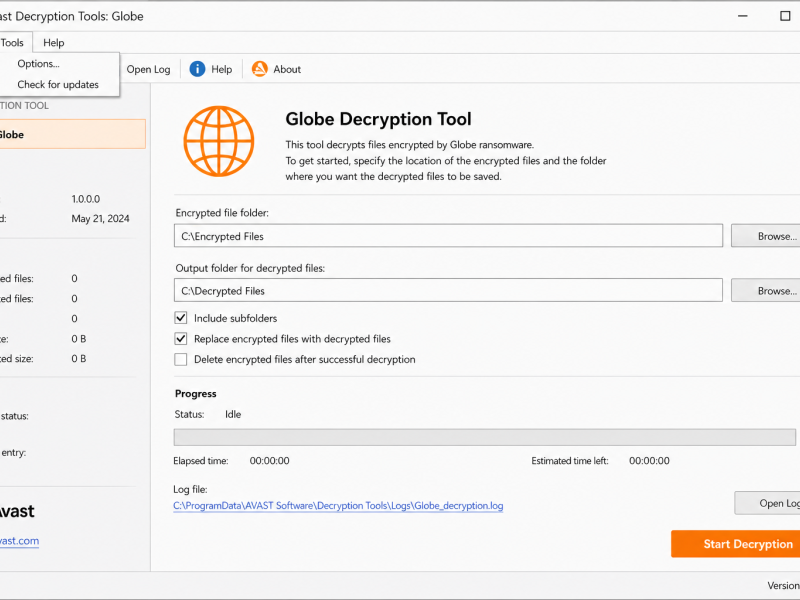The width and height of the screenshot is (800, 600).
Task: Click the decryption progress bar
Action: tap(485, 437)
